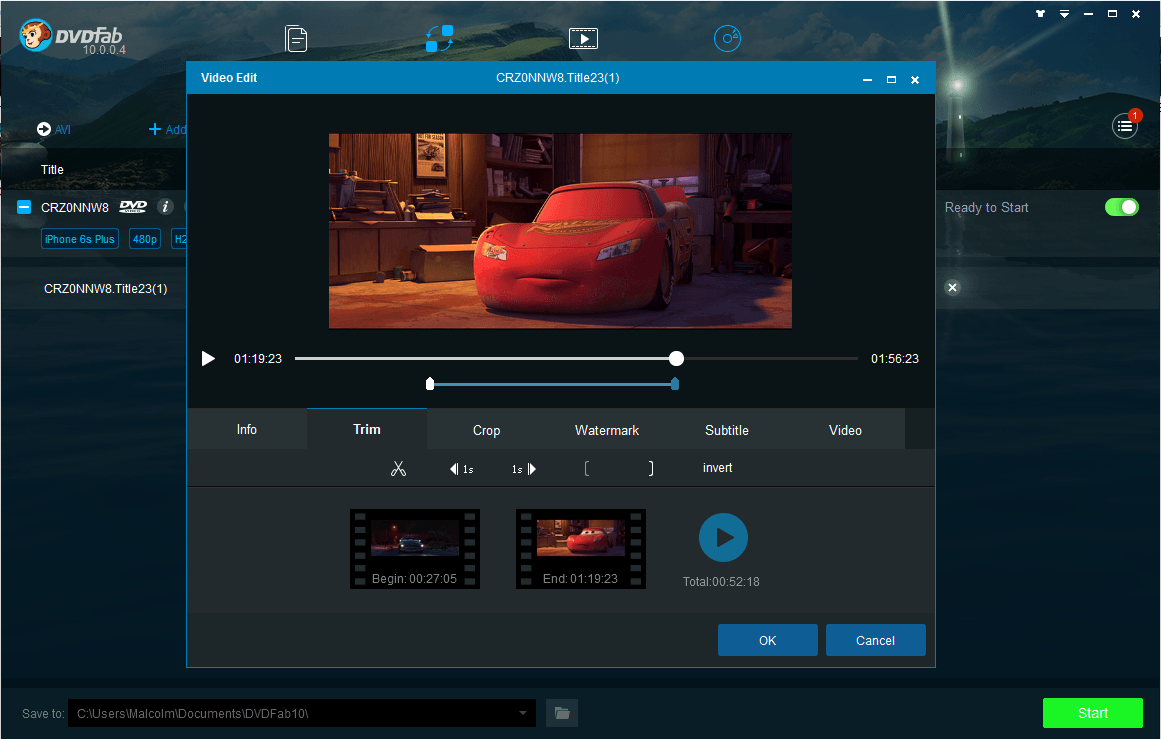
Task: Click the Save to path field
Action: click(x=301, y=713)
